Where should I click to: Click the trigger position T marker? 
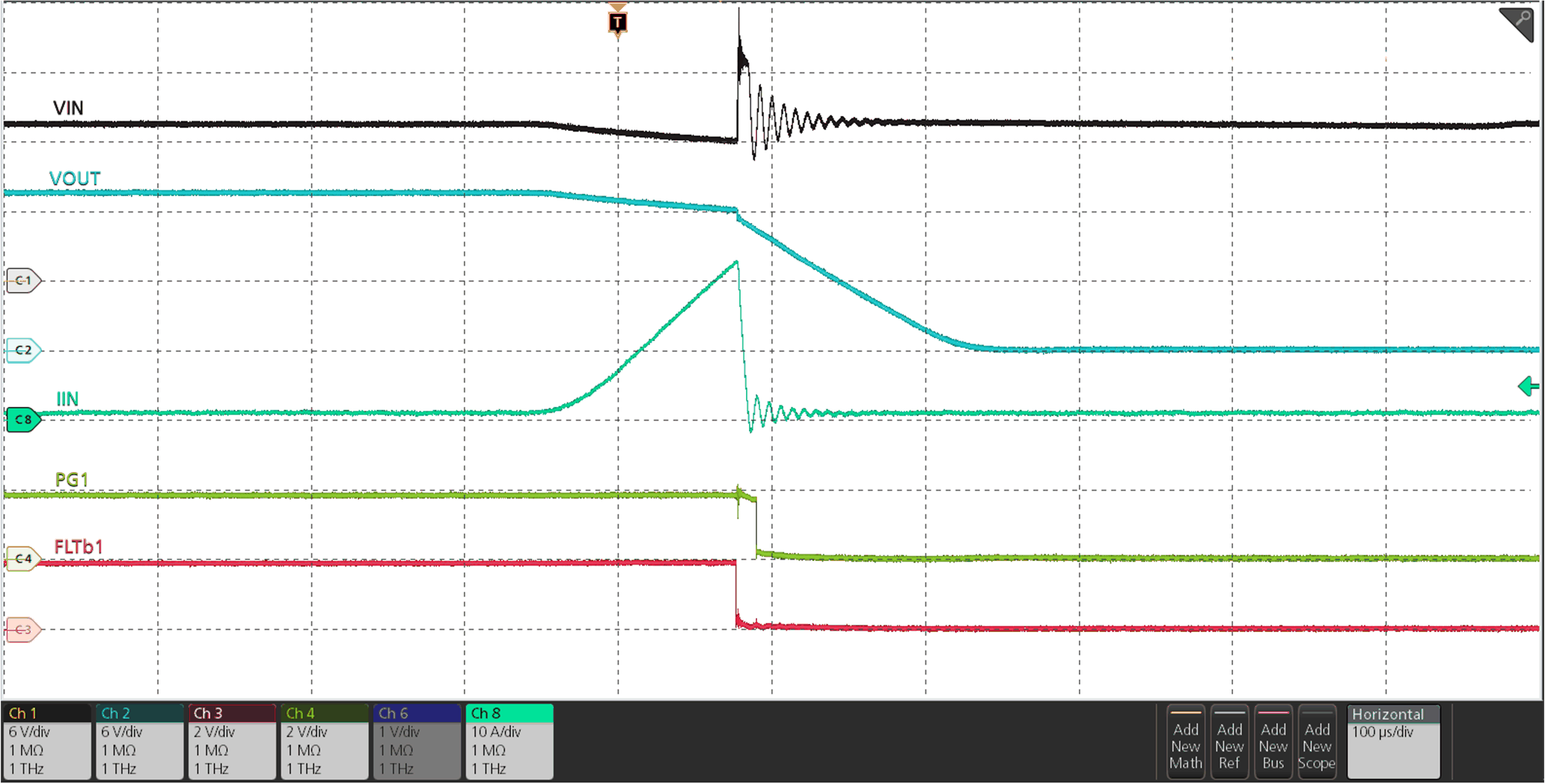click(617, 23)
